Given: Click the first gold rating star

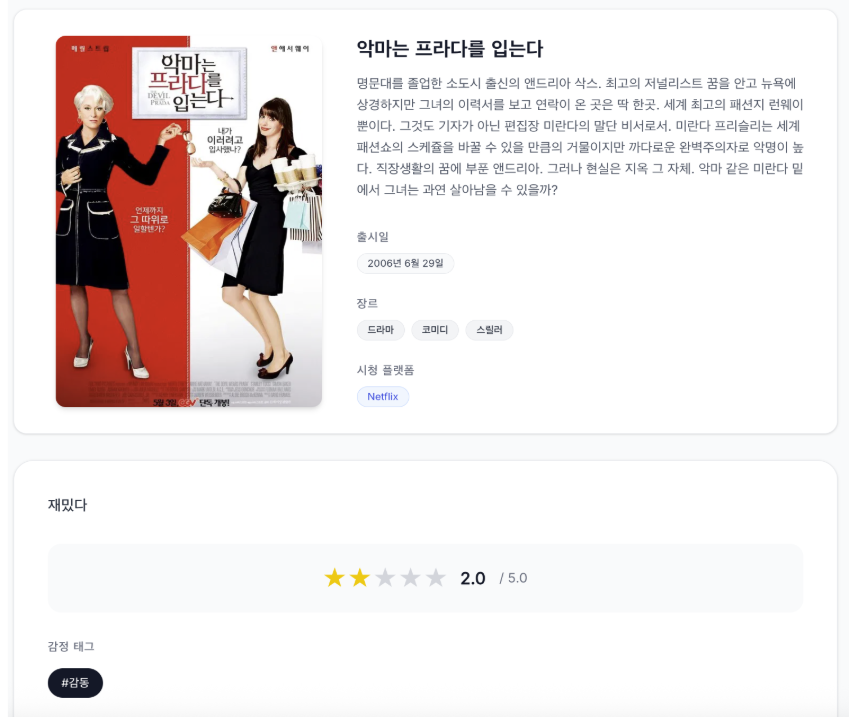Looking at the screenshot, I should point(335,578).
